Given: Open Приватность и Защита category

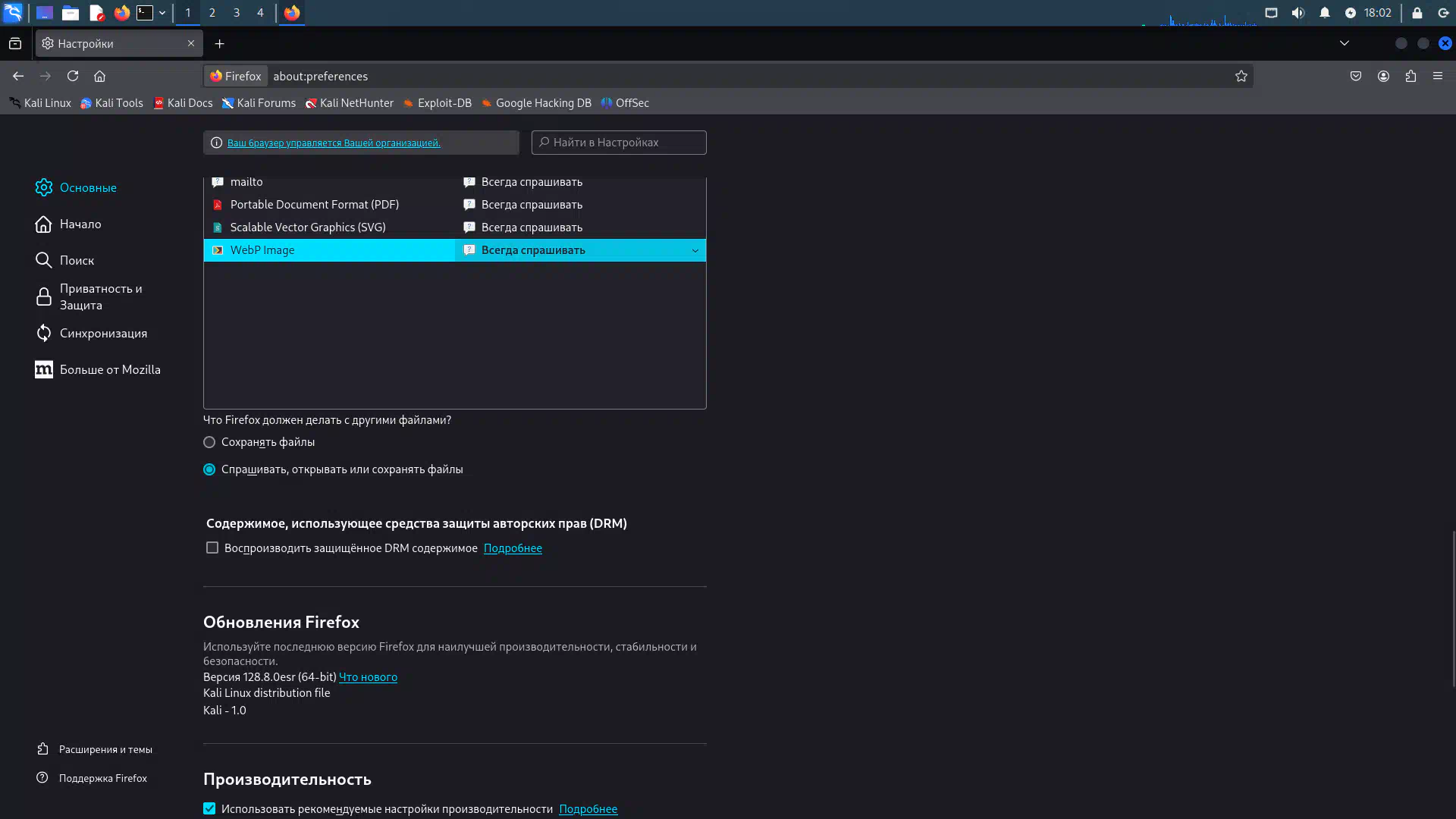Looking at the screenshot, I should point(89,297).
